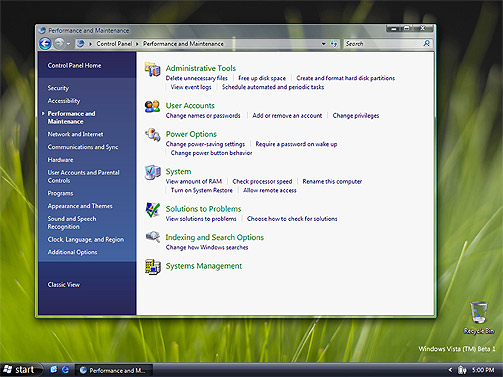Open the Systems Management icon

153,267
